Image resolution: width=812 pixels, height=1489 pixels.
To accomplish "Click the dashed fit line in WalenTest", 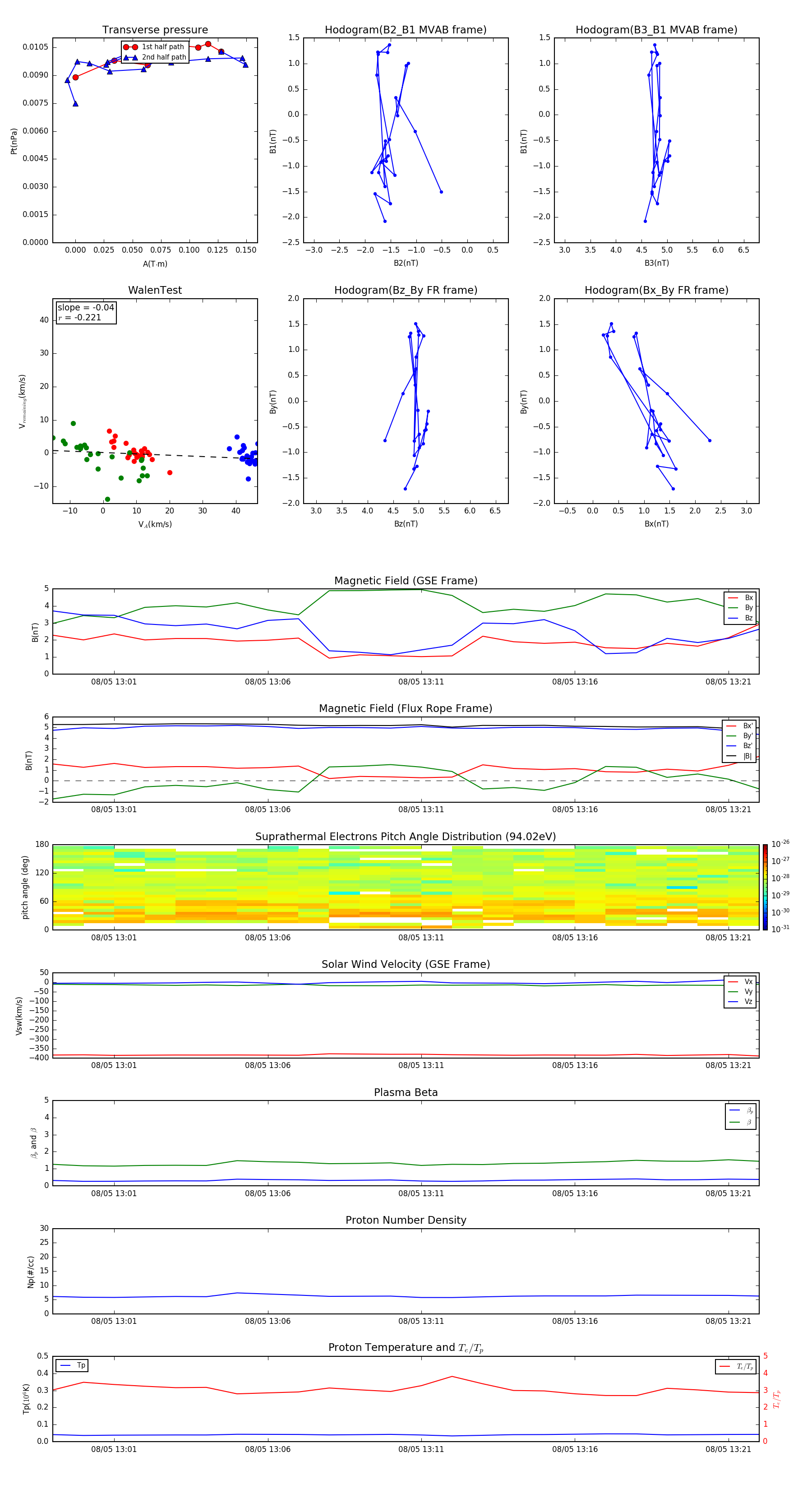I will pyautogui.click(x=155, y=454).
